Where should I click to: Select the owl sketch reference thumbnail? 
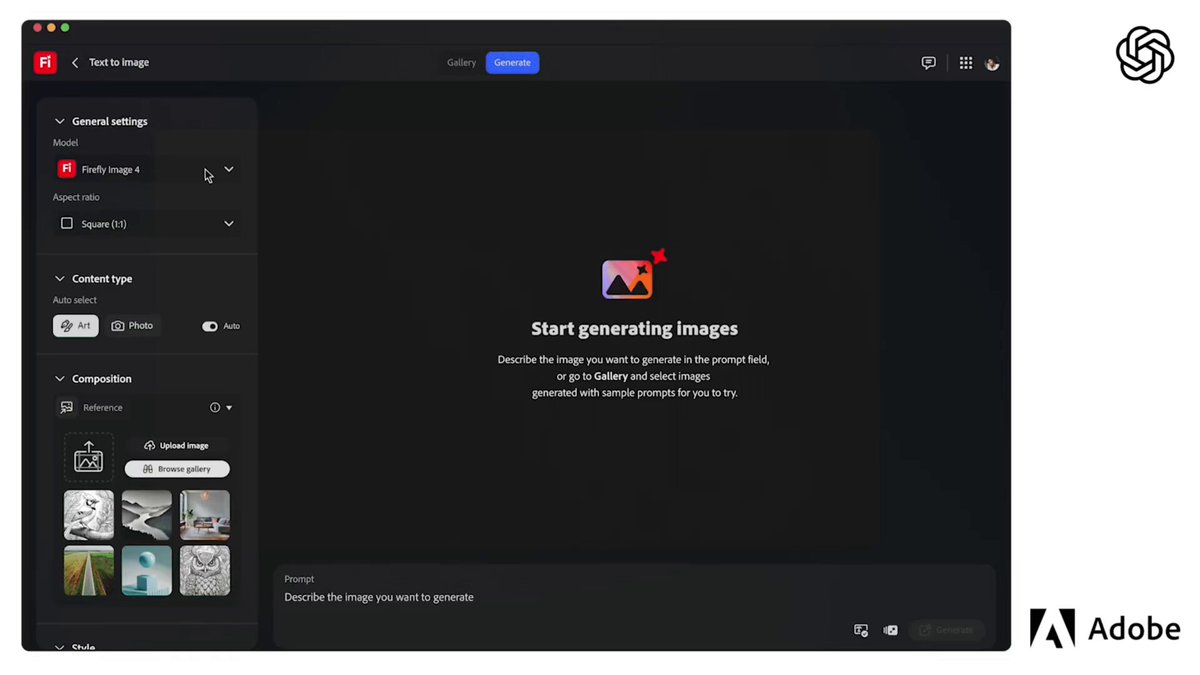click(x=205, y=571)
